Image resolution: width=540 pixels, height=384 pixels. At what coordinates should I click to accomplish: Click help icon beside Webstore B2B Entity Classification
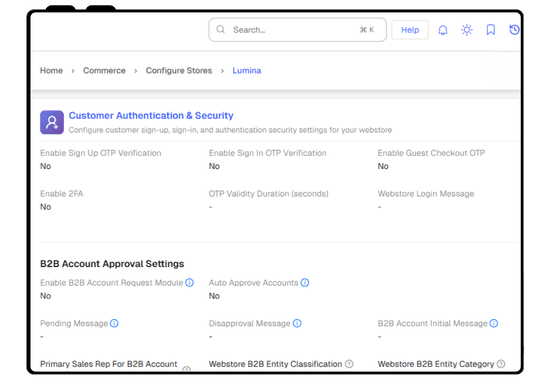pos(349,364)
